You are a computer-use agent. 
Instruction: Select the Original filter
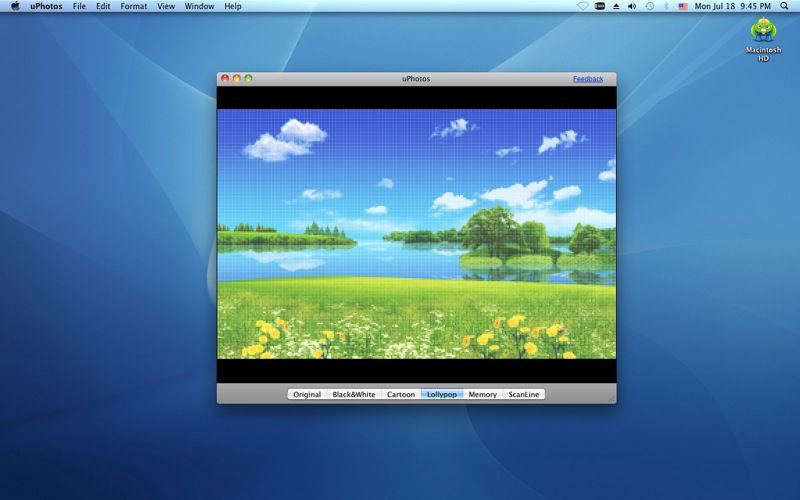click(307, 394)
